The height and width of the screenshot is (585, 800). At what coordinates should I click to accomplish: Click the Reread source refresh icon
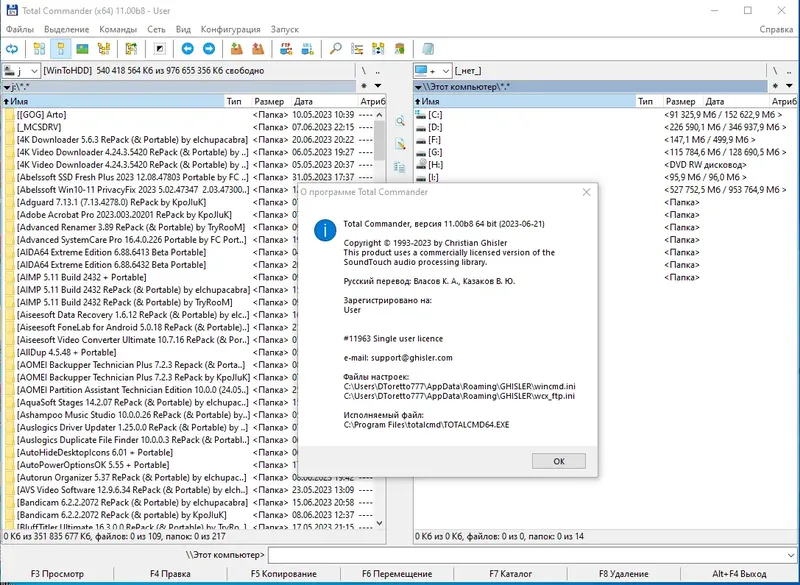12,49
